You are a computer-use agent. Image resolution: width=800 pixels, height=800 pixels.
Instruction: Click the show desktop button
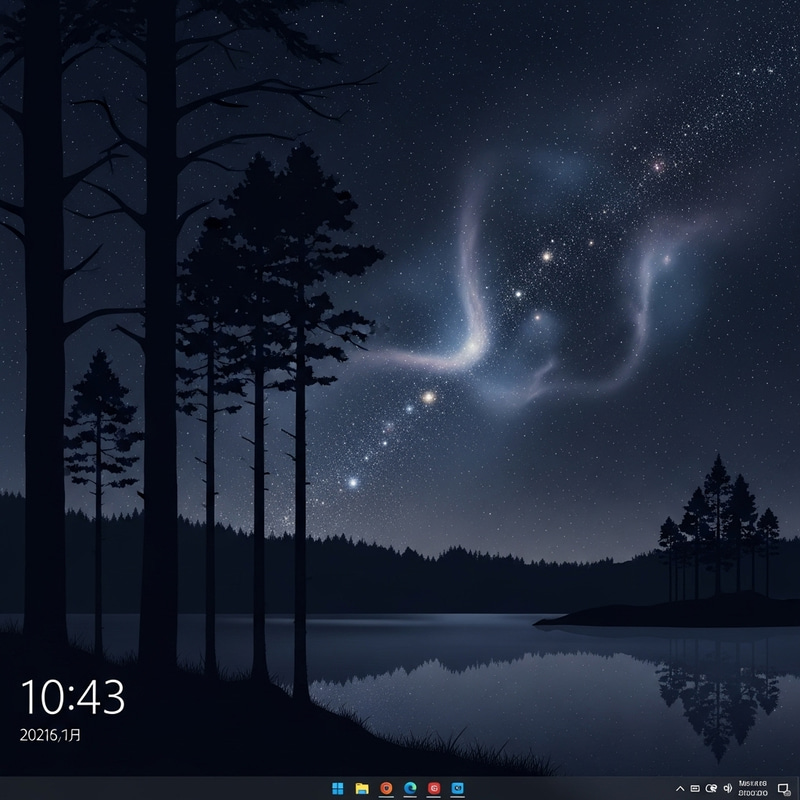coord(798,789)
